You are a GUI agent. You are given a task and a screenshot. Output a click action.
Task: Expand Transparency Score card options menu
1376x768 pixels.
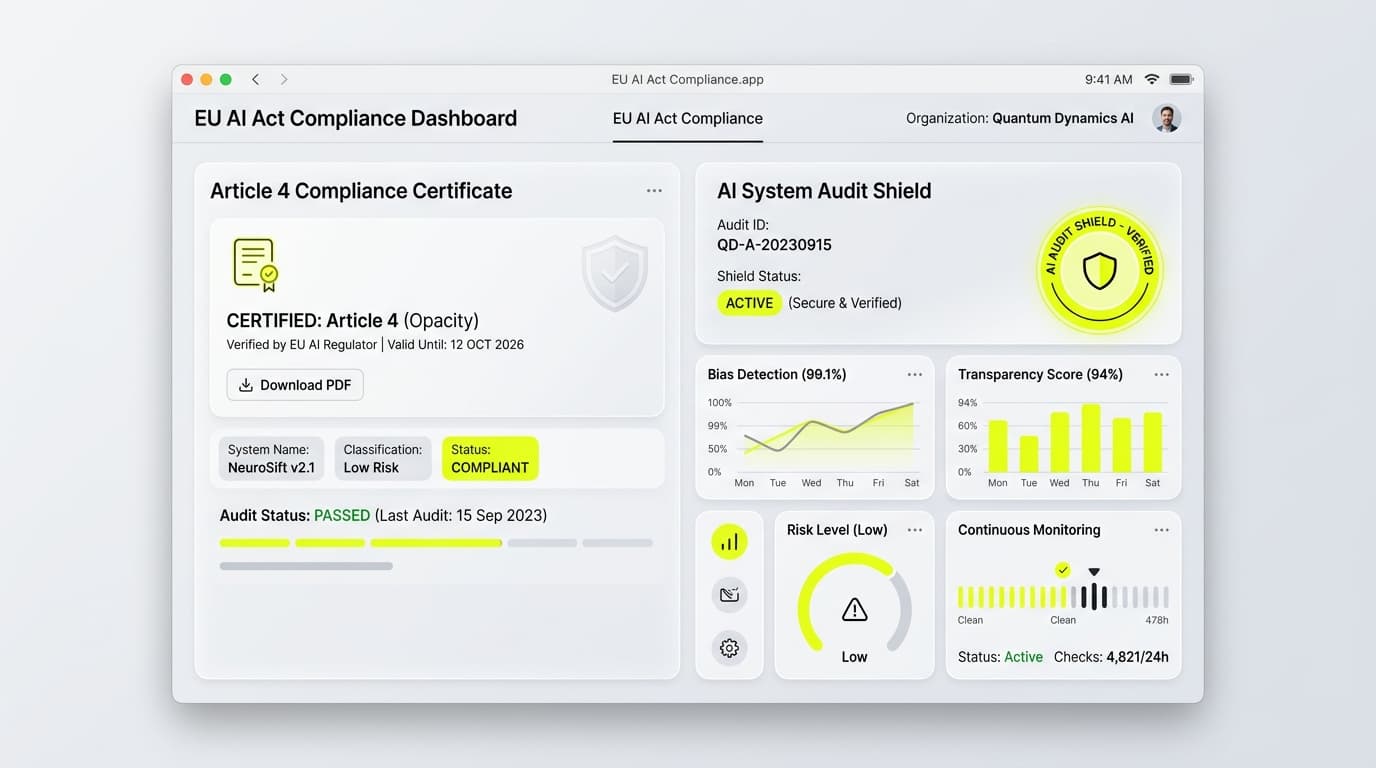[x=1161, y=374]
